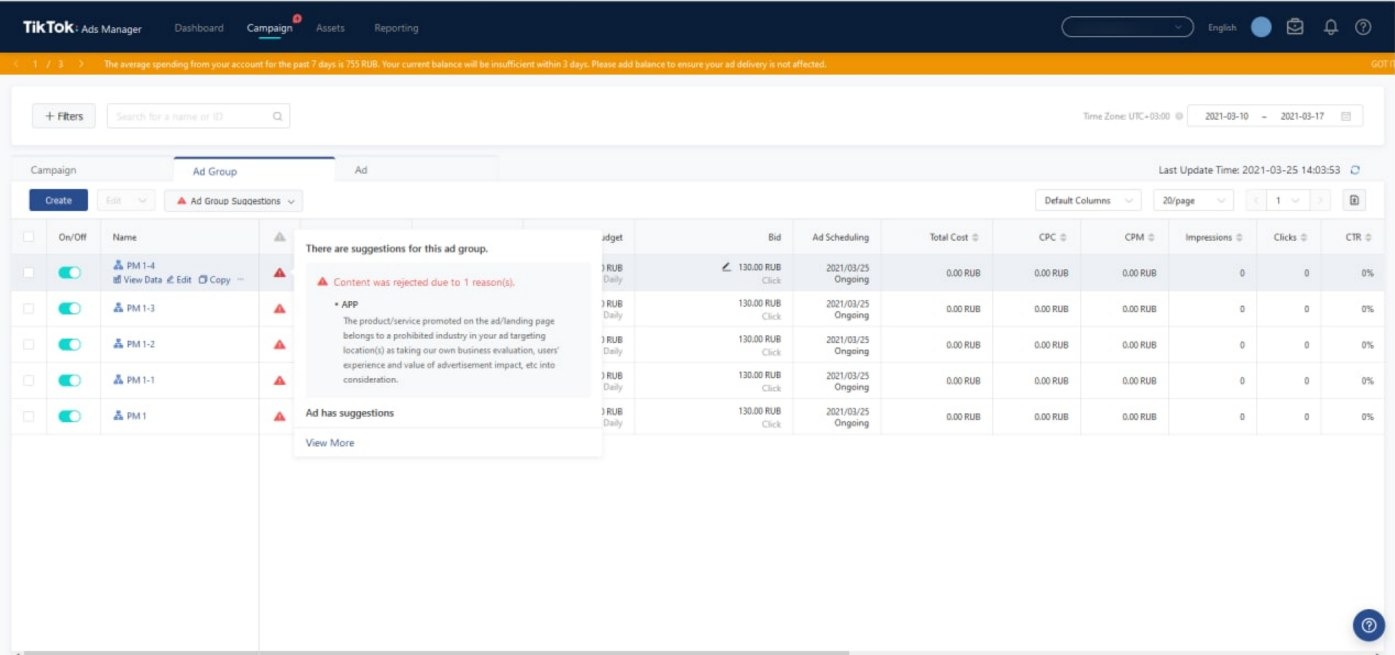The width and height of the screenshot is (1395, 655).
Task: Toggle PM 1-3 ad group off
Action: pyautogui.click(x=69, y=308)
